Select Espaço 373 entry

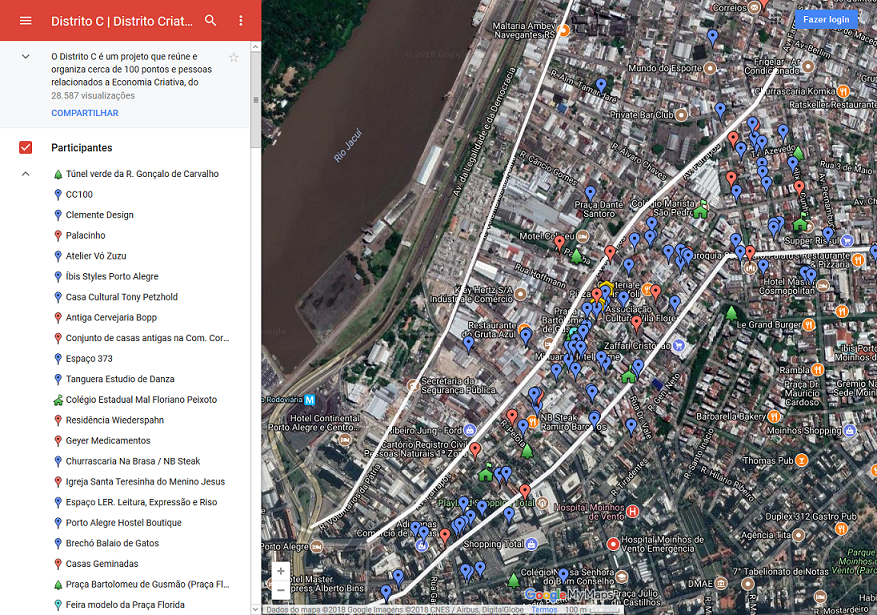[x=89, y=358]
